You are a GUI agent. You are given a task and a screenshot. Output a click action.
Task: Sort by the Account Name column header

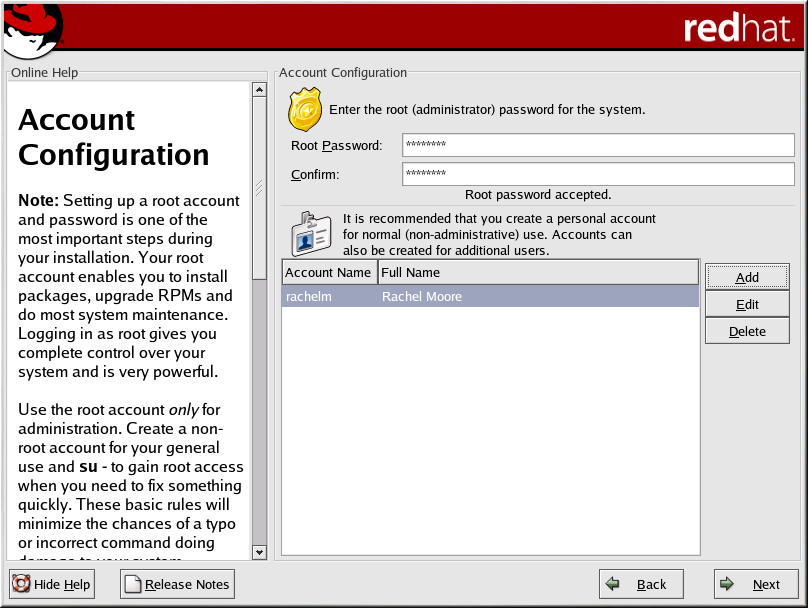tap(328, 272)
